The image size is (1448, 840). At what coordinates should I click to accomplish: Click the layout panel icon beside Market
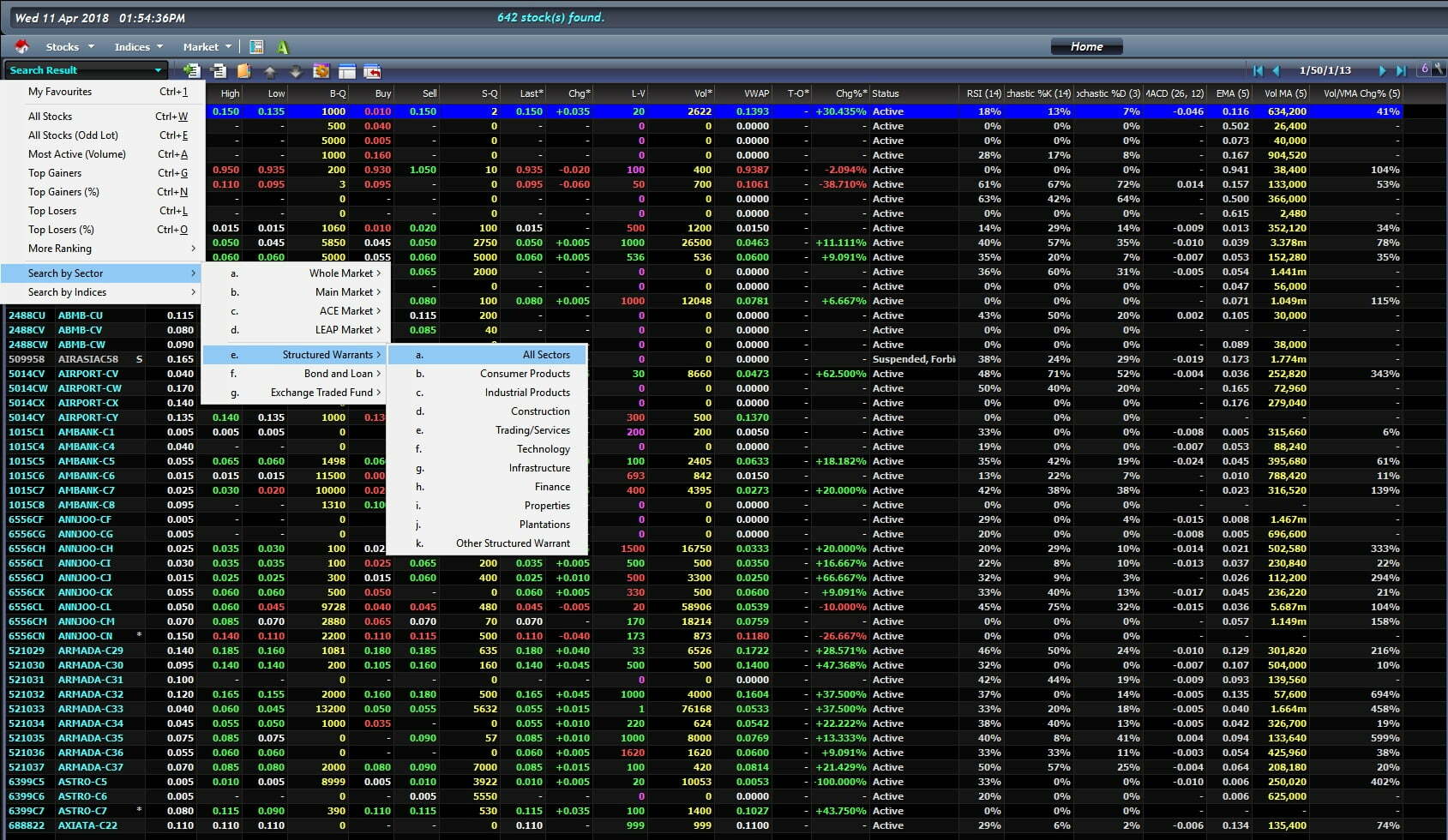point(256,47)
